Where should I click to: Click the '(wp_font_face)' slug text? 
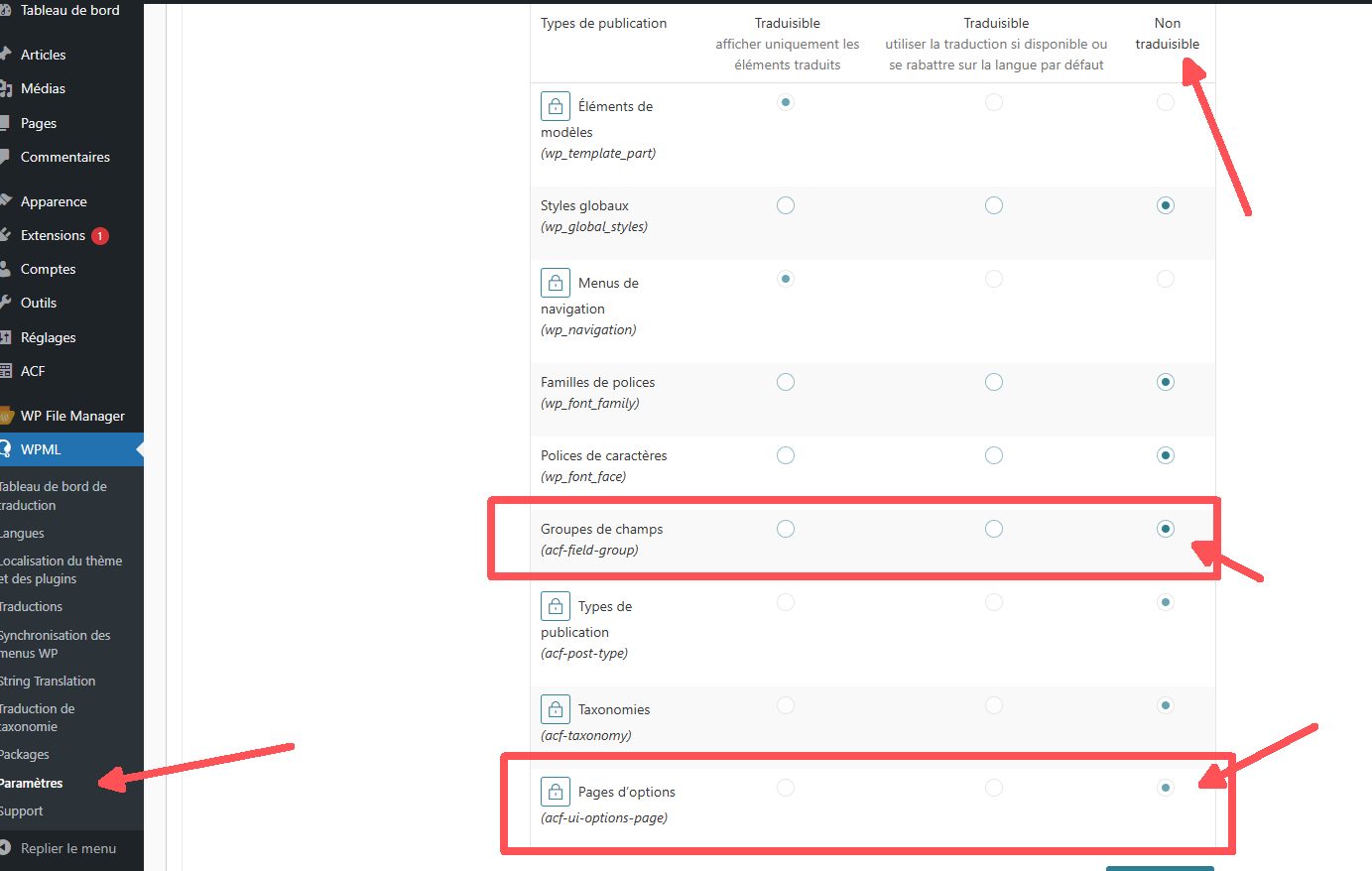click(583, 476)
